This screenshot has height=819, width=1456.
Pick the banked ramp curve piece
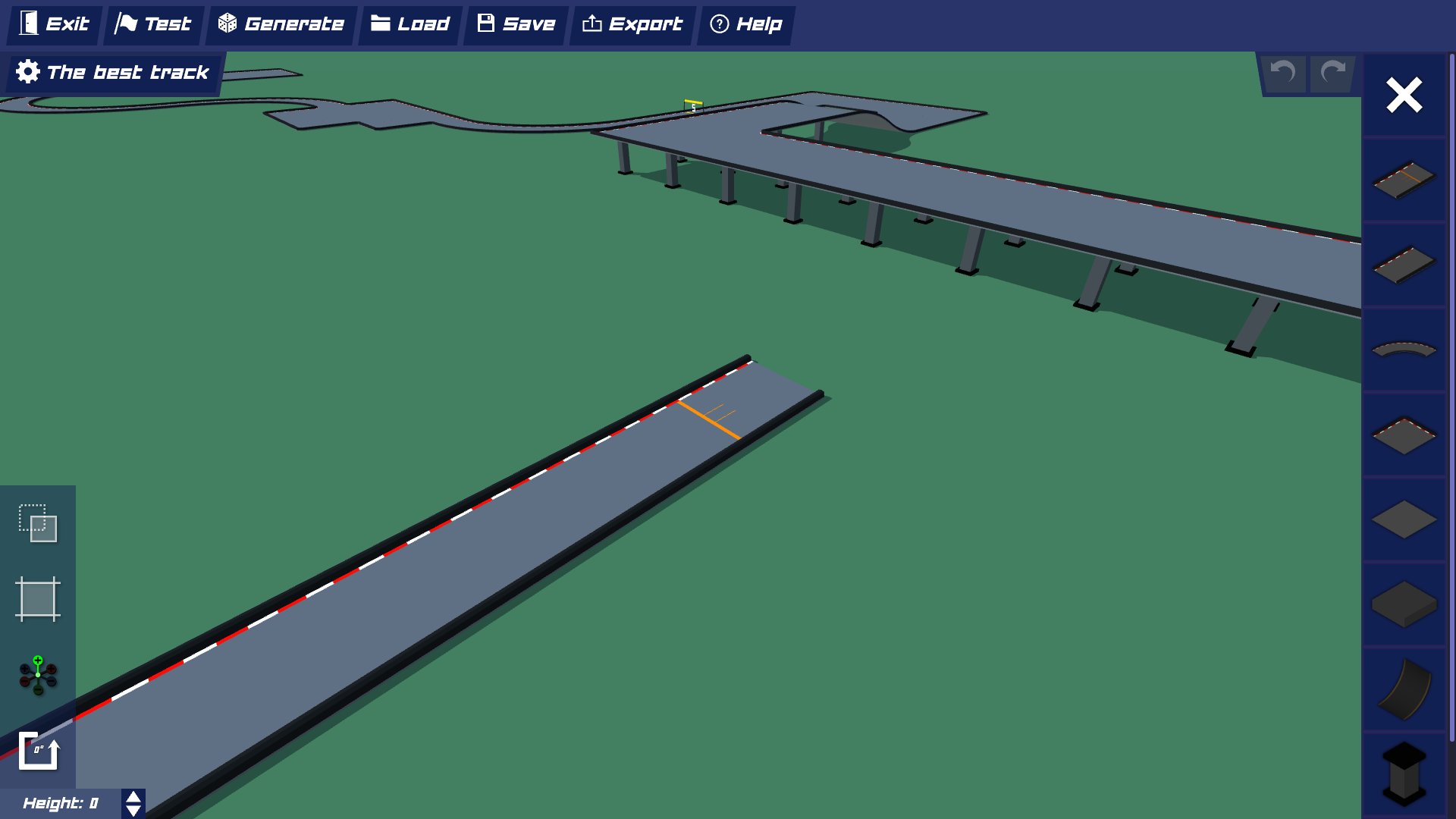point(1404,689)
